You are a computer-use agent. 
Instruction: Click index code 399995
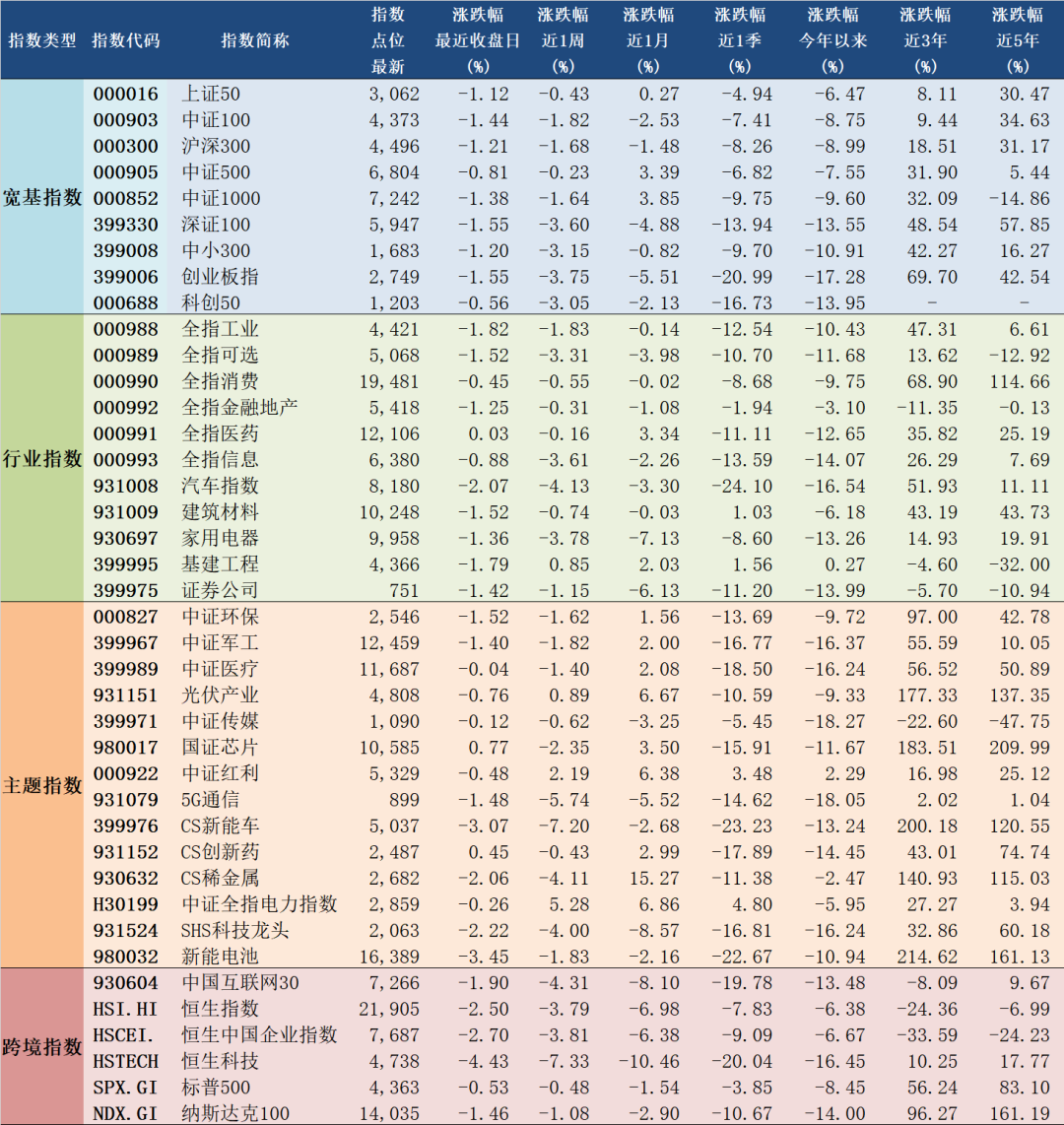[x=125, y=564]
